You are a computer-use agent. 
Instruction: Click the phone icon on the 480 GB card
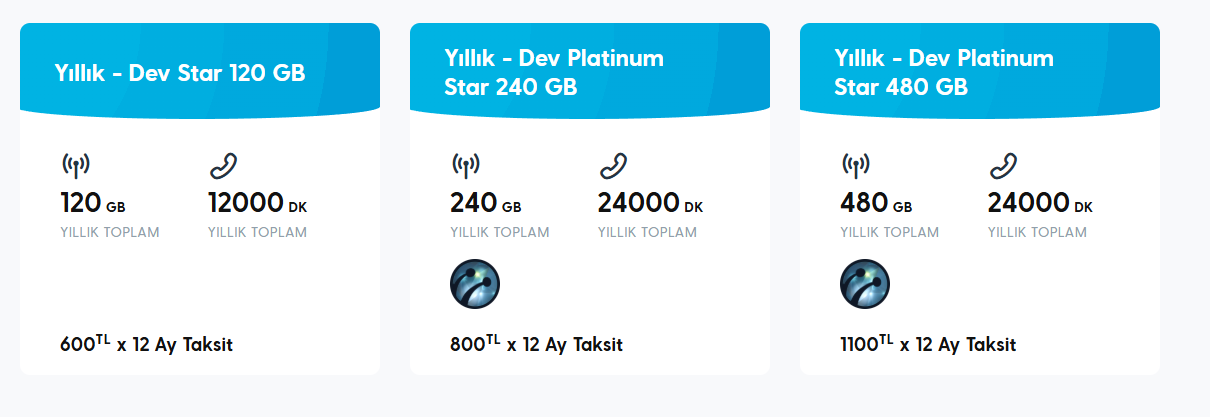click(1003, 166)
